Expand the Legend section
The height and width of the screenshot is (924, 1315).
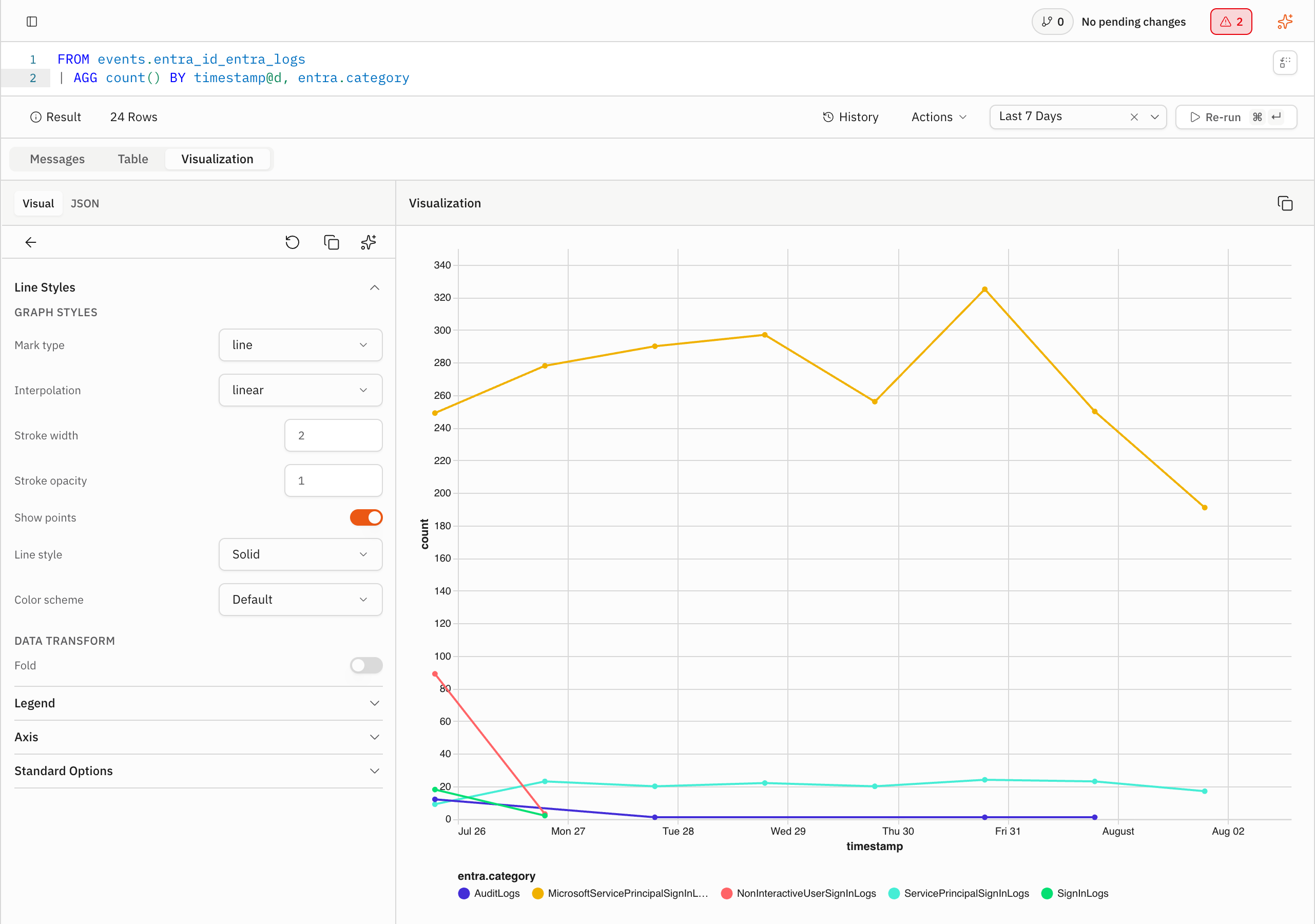pos(198,703)
